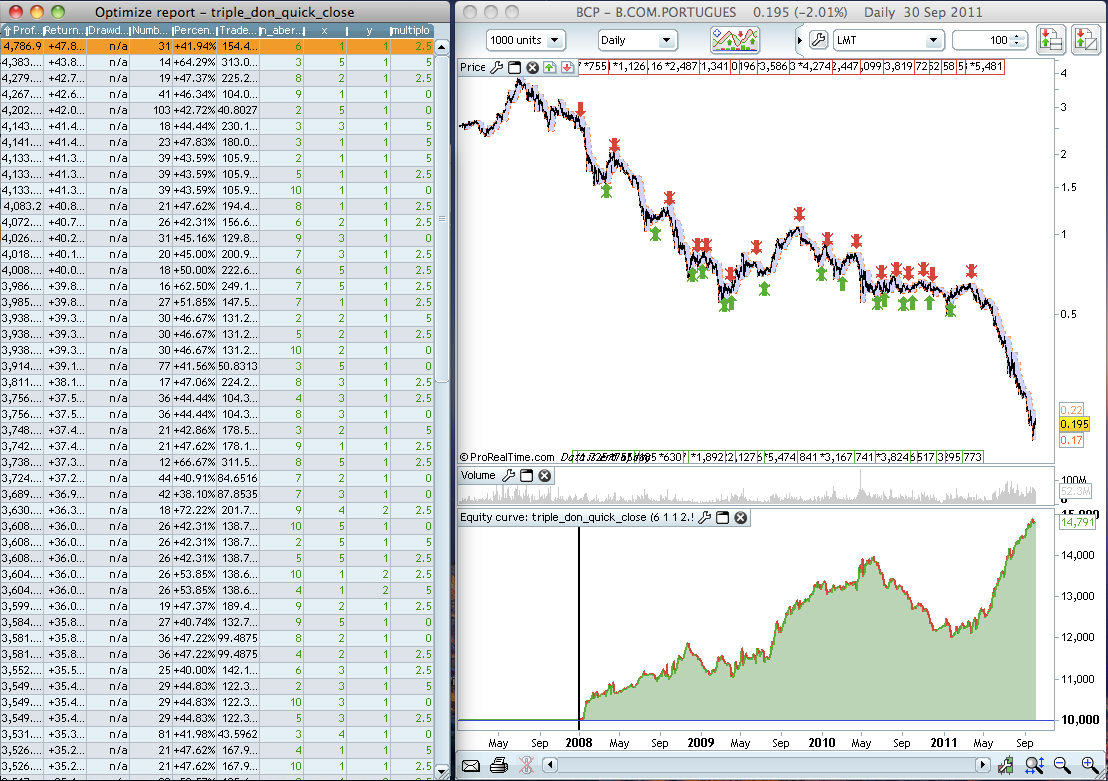Click the yellow 0.195 current price label
This screenshot has height=781, width=1108.
click(x=1074, y=425)
